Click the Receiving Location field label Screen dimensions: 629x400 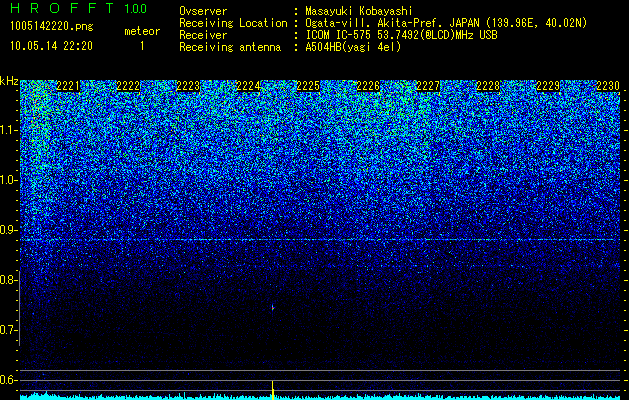(x=233, y=23)
